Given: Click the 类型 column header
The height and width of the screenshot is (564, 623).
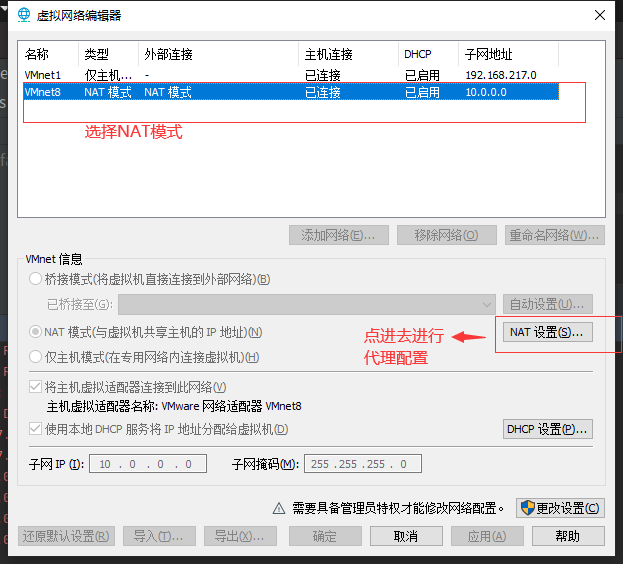Looking at the screenshot, I should tap(108, 54).
